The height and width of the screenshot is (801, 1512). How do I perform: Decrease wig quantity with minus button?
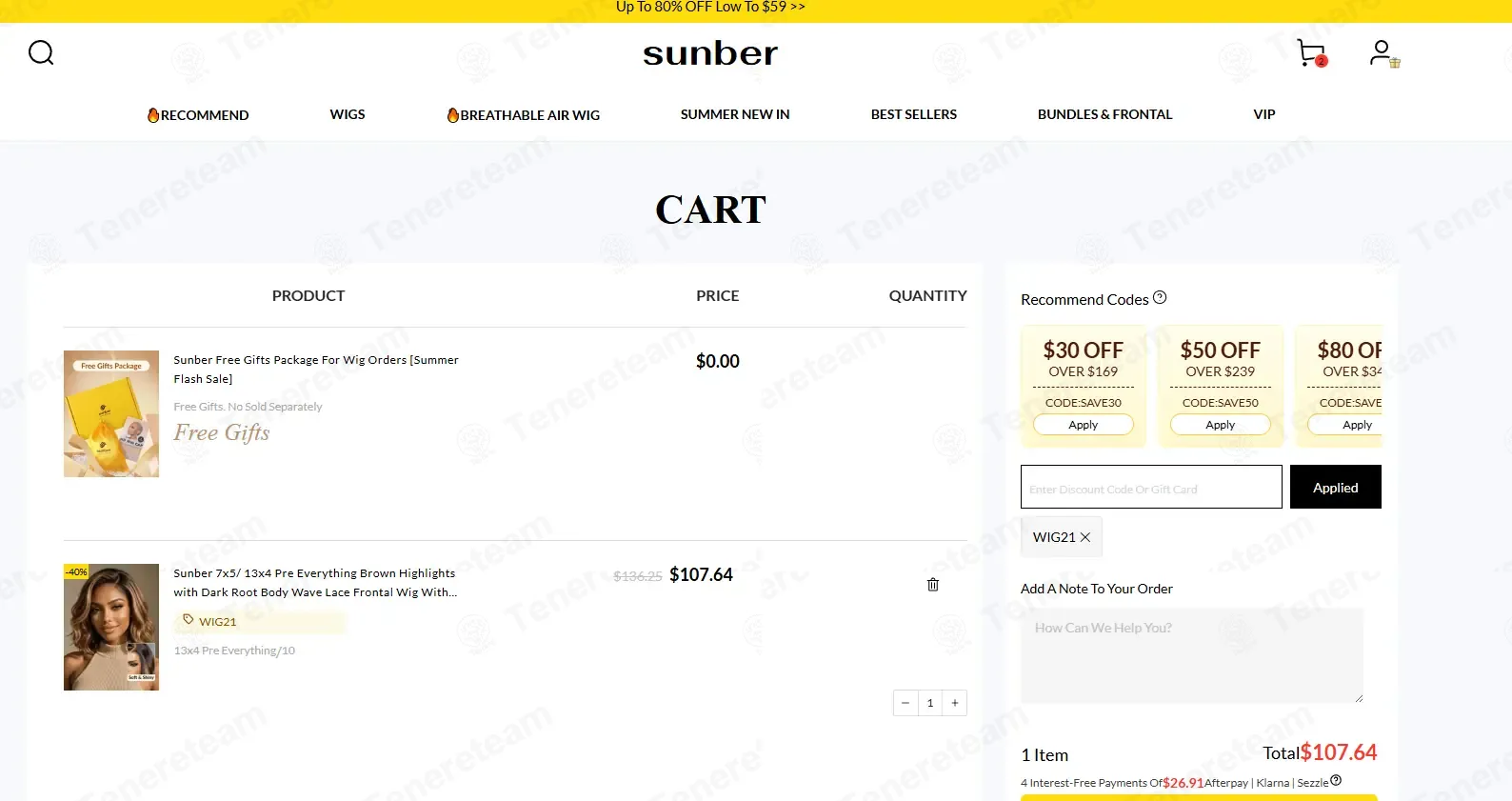[x=905, y=703]
